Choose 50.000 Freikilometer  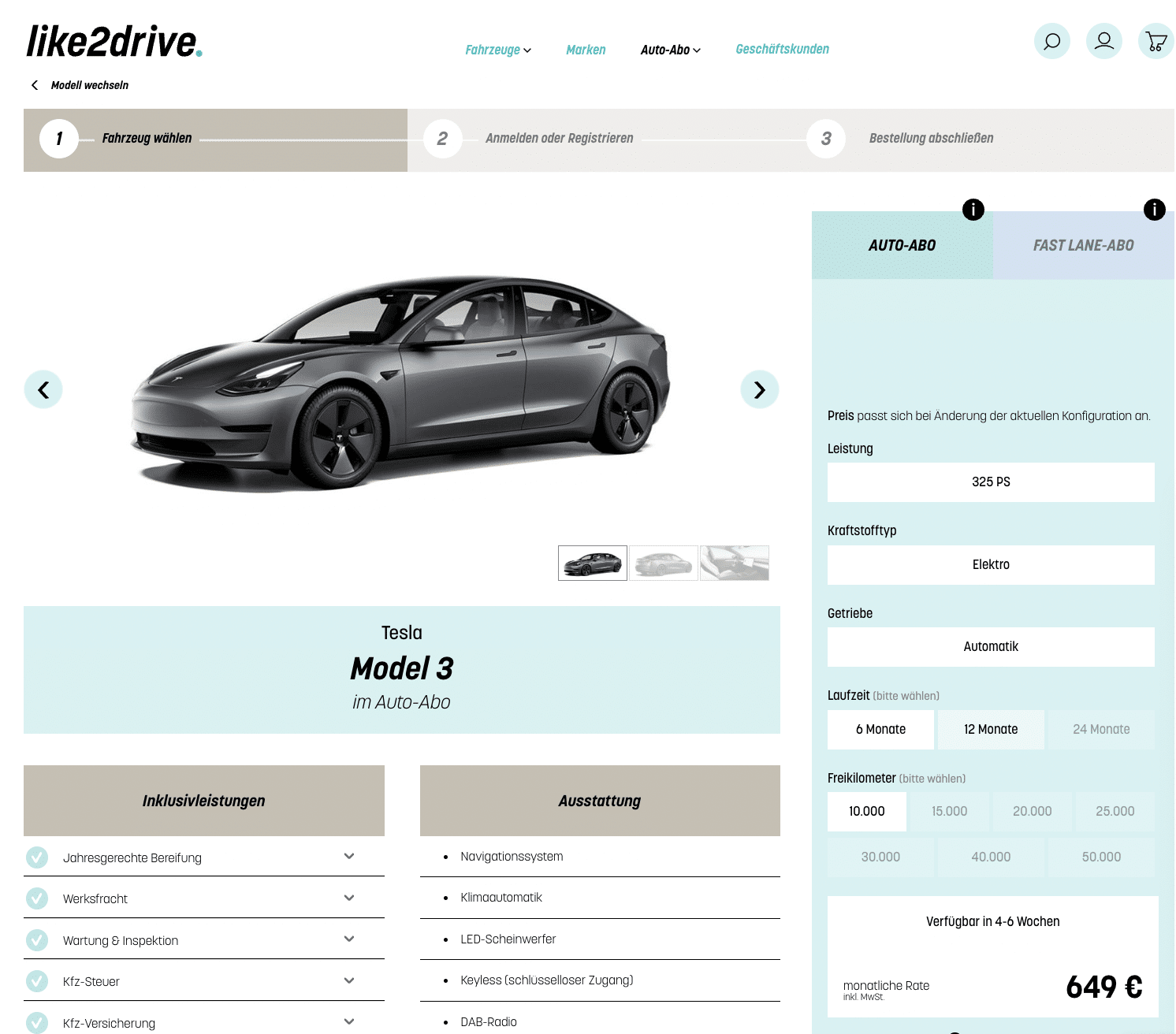(1101, 857)
